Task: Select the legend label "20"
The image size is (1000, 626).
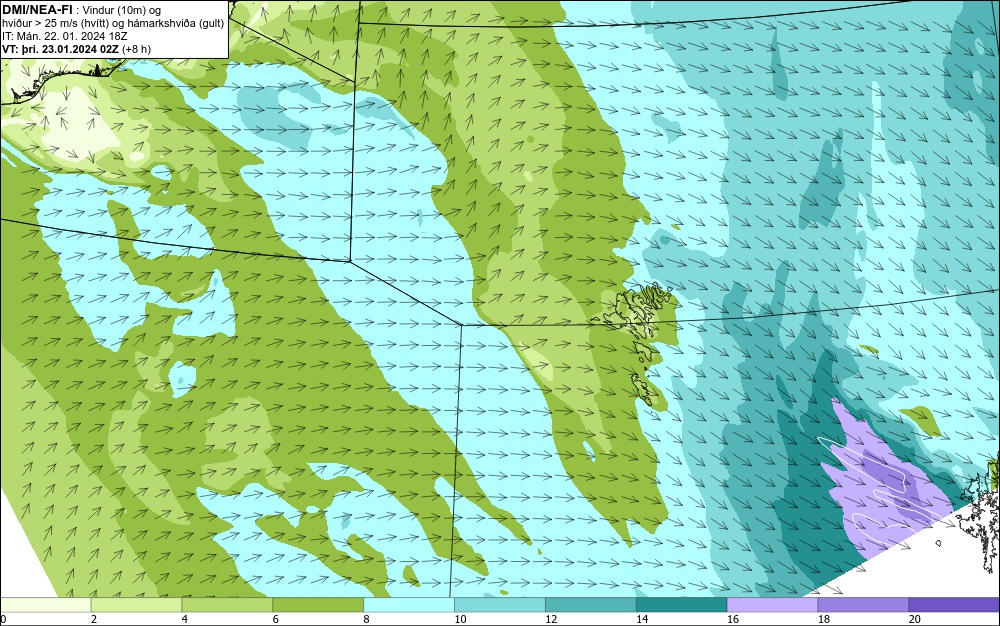Action: pyautogui.click(x=915, y=619)
